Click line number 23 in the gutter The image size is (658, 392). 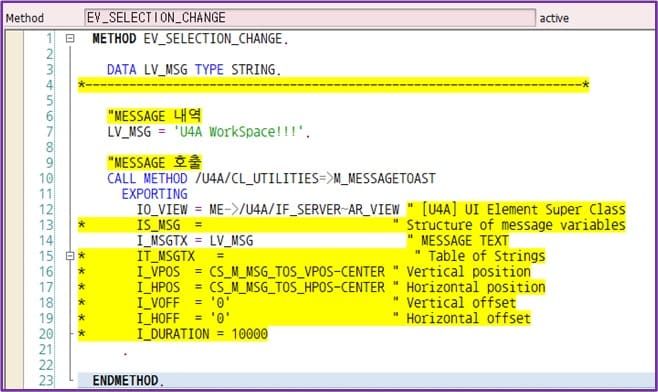pos(46,381)
